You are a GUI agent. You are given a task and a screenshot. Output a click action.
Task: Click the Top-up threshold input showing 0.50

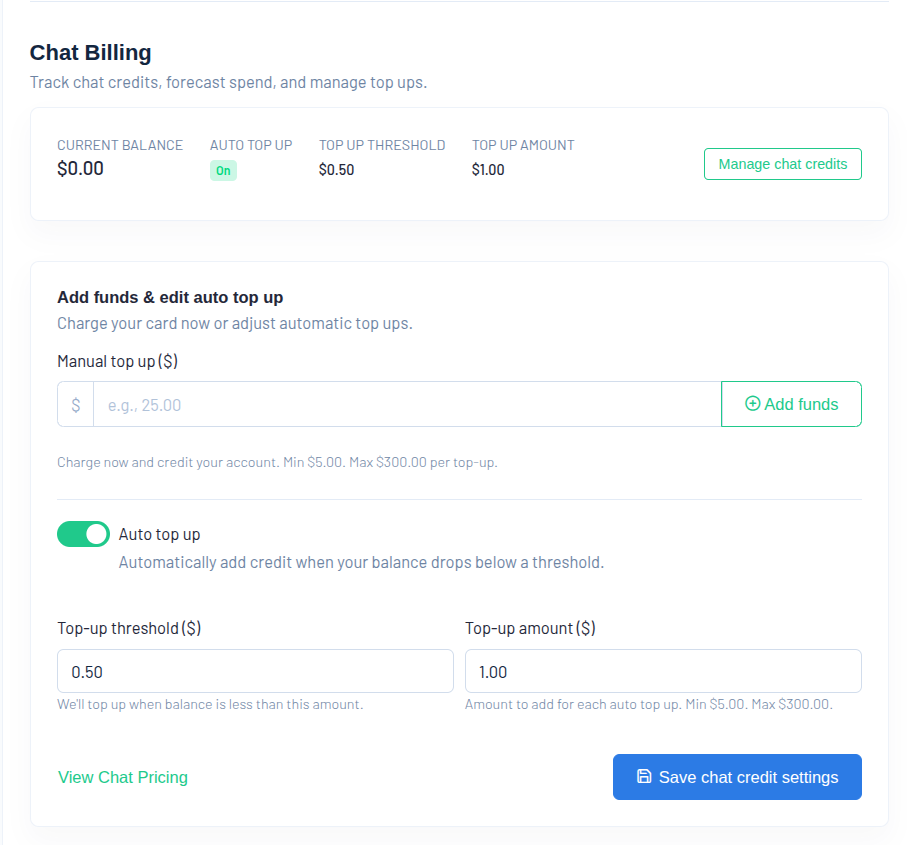click(x=255, y=671)
